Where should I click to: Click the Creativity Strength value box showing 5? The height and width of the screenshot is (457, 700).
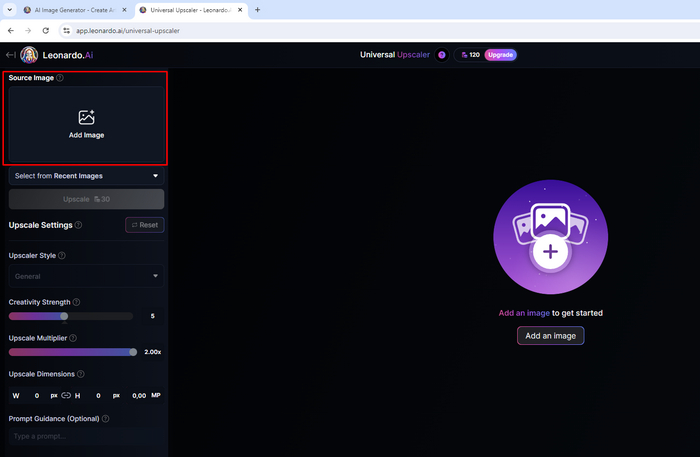point(153,316)
